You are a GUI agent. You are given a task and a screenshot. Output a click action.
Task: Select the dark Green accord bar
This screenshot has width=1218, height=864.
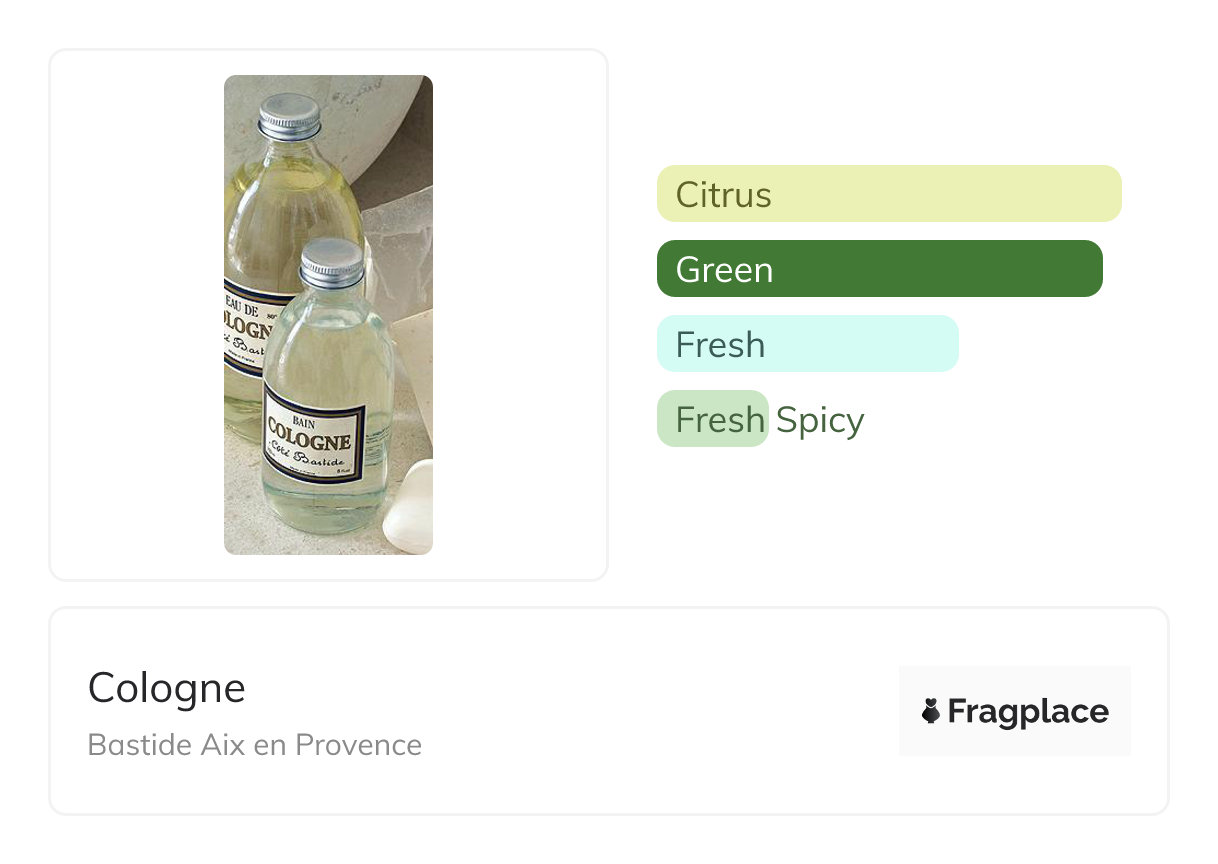coord(879,269)
